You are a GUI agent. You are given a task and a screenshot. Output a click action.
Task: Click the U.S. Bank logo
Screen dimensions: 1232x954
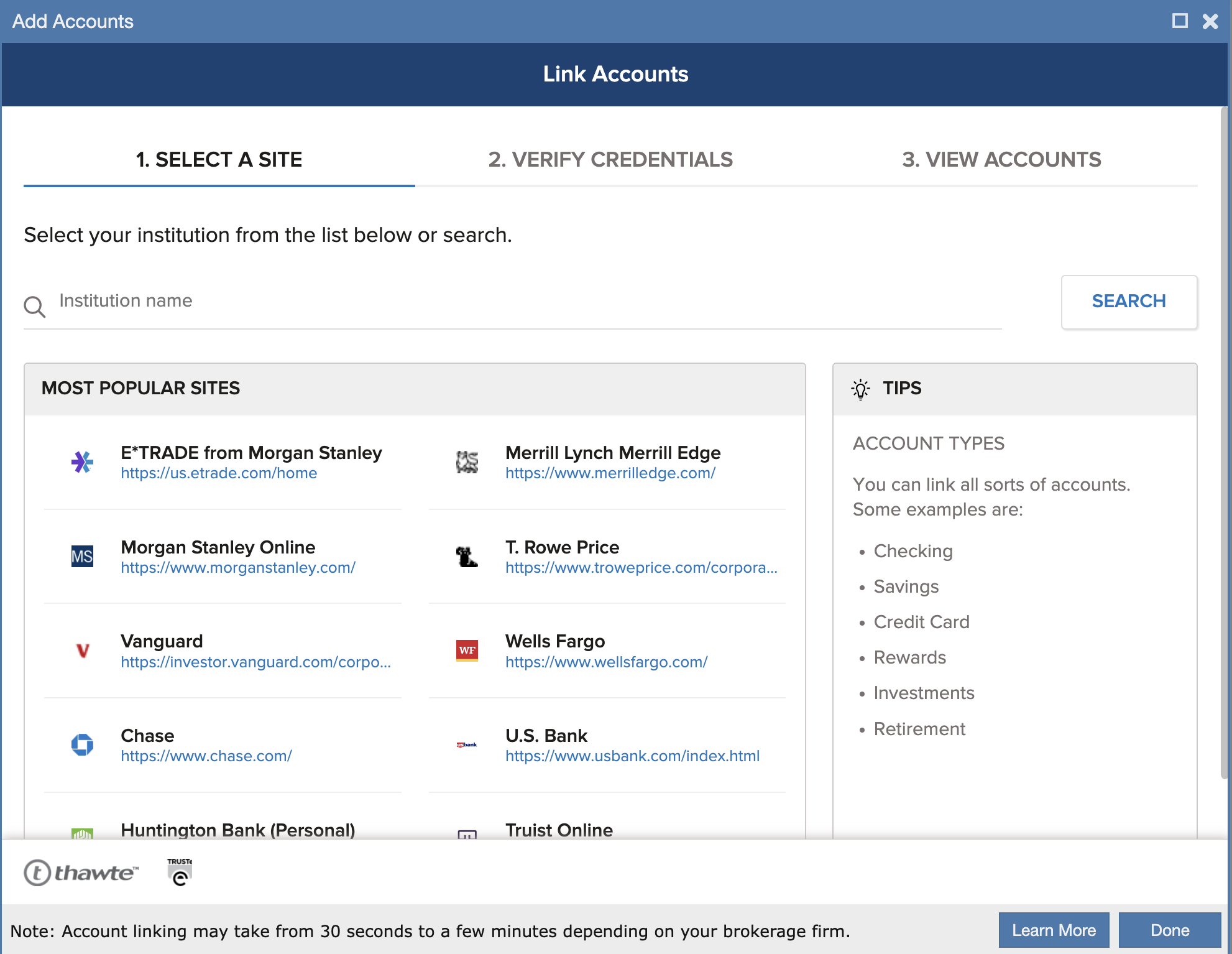click(x=466, y=745)
